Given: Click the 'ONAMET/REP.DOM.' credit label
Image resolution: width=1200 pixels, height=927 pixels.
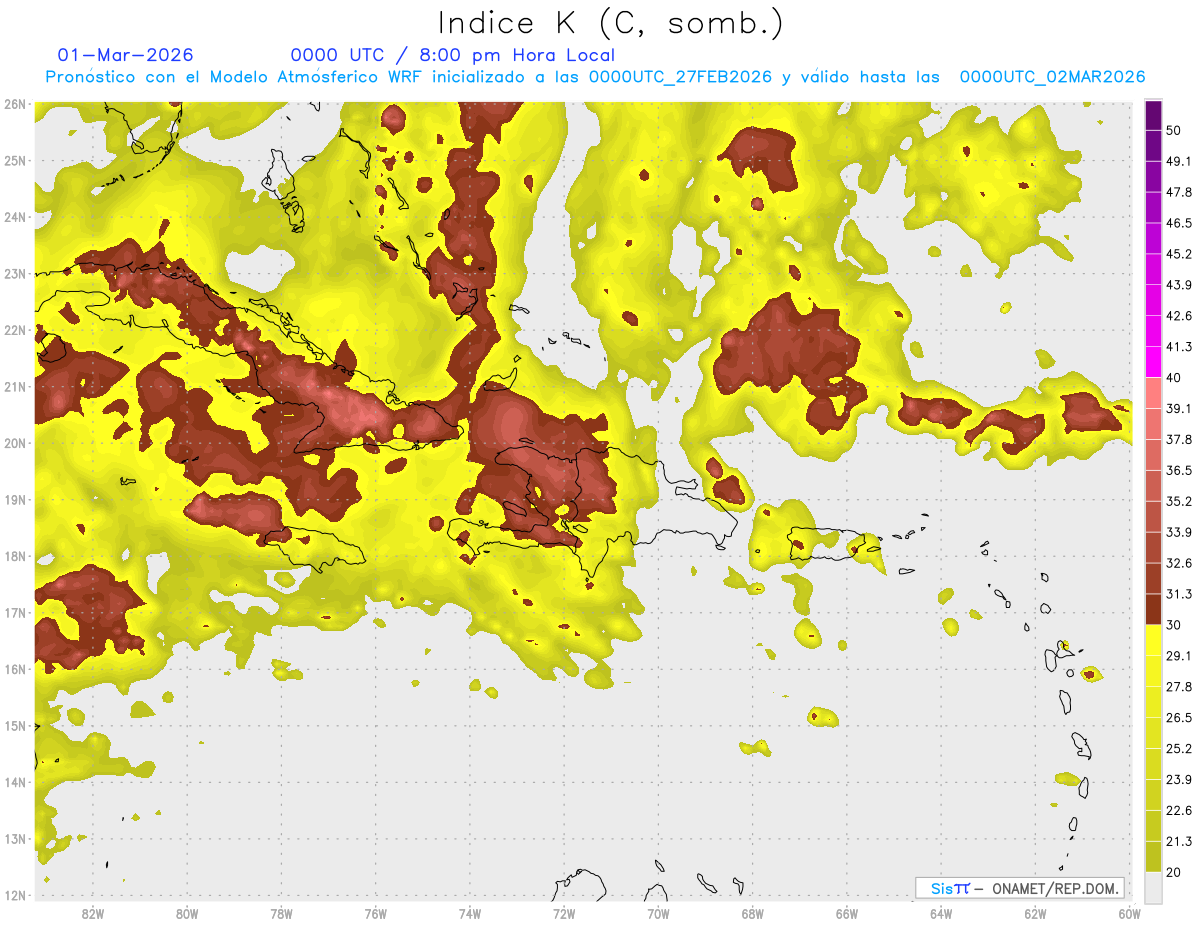Looking at the screenshot, I should (x=1053, y=888).
